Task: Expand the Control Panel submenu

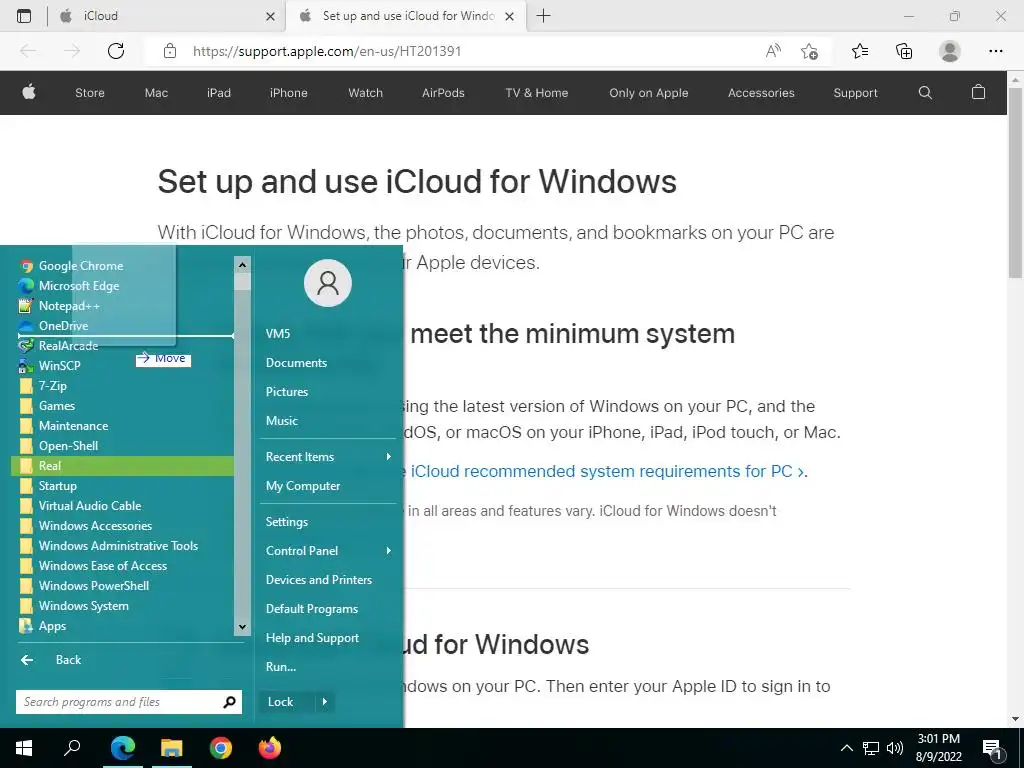Action: pyautogui.click(x=328, y=551)
